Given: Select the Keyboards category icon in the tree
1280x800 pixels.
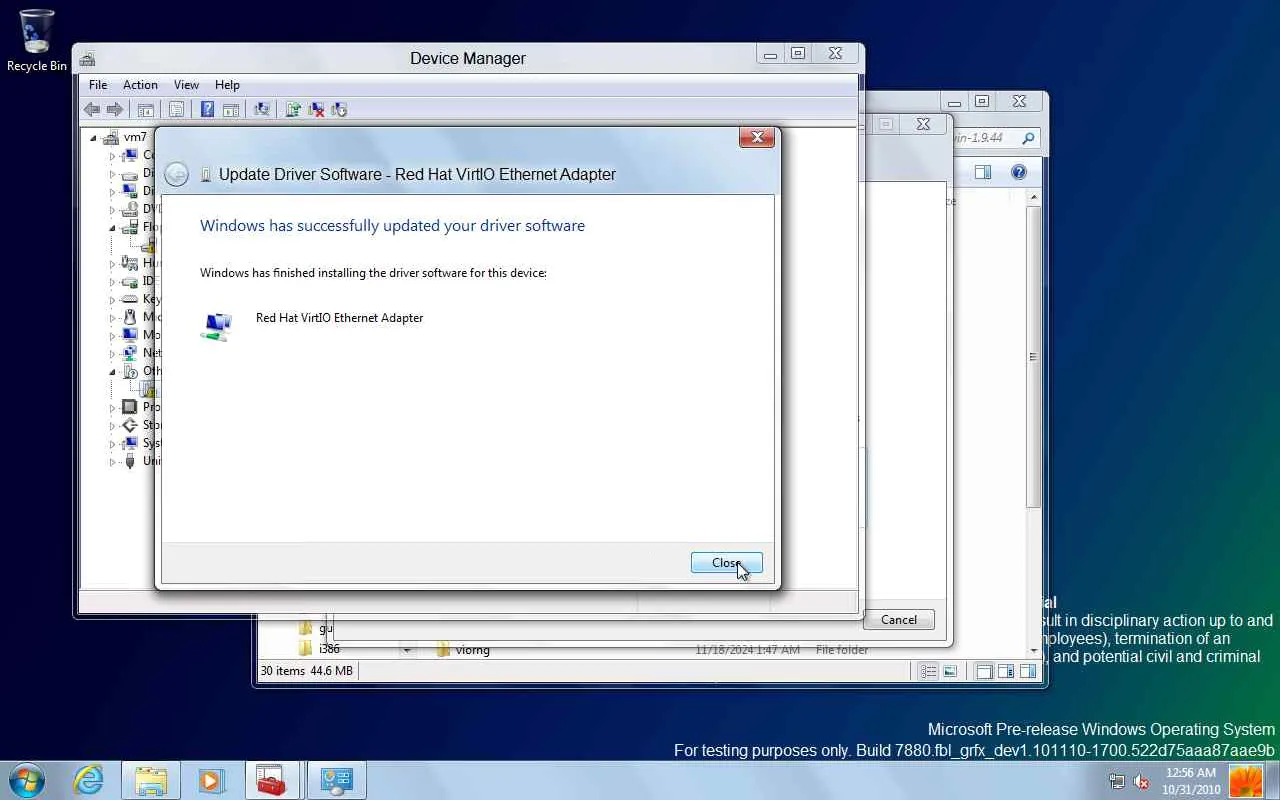Looking at the screenshot, I should pyautogui.click(x=129, y=299).
